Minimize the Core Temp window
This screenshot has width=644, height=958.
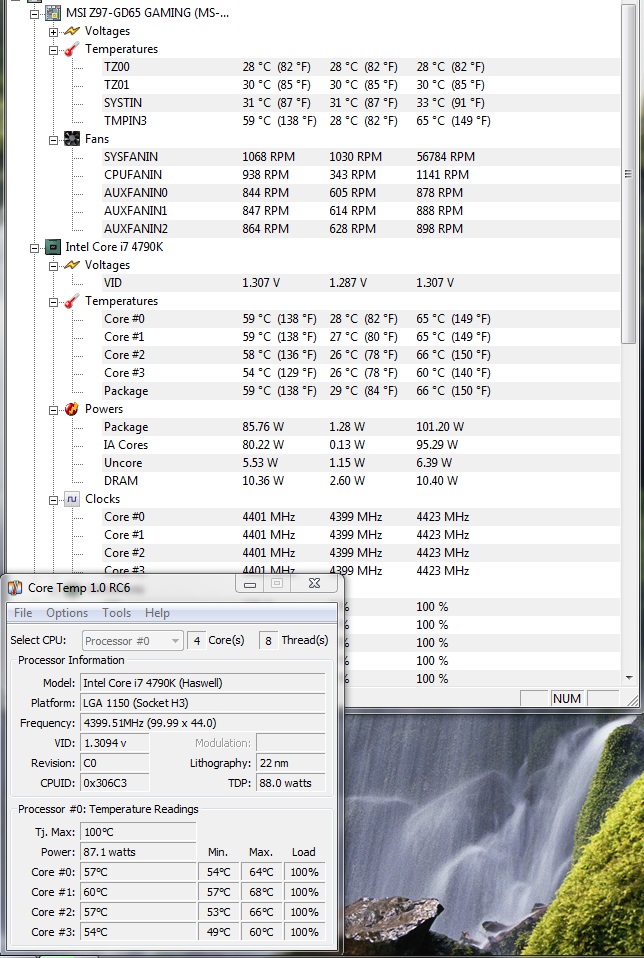pyautogui.click(x=250, y=584)
